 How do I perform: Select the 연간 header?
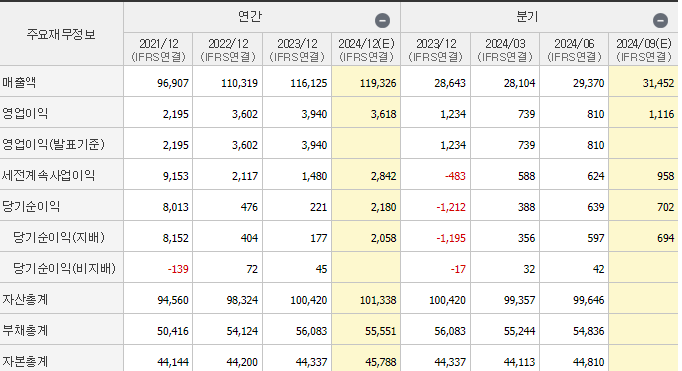tap(250, 16)
